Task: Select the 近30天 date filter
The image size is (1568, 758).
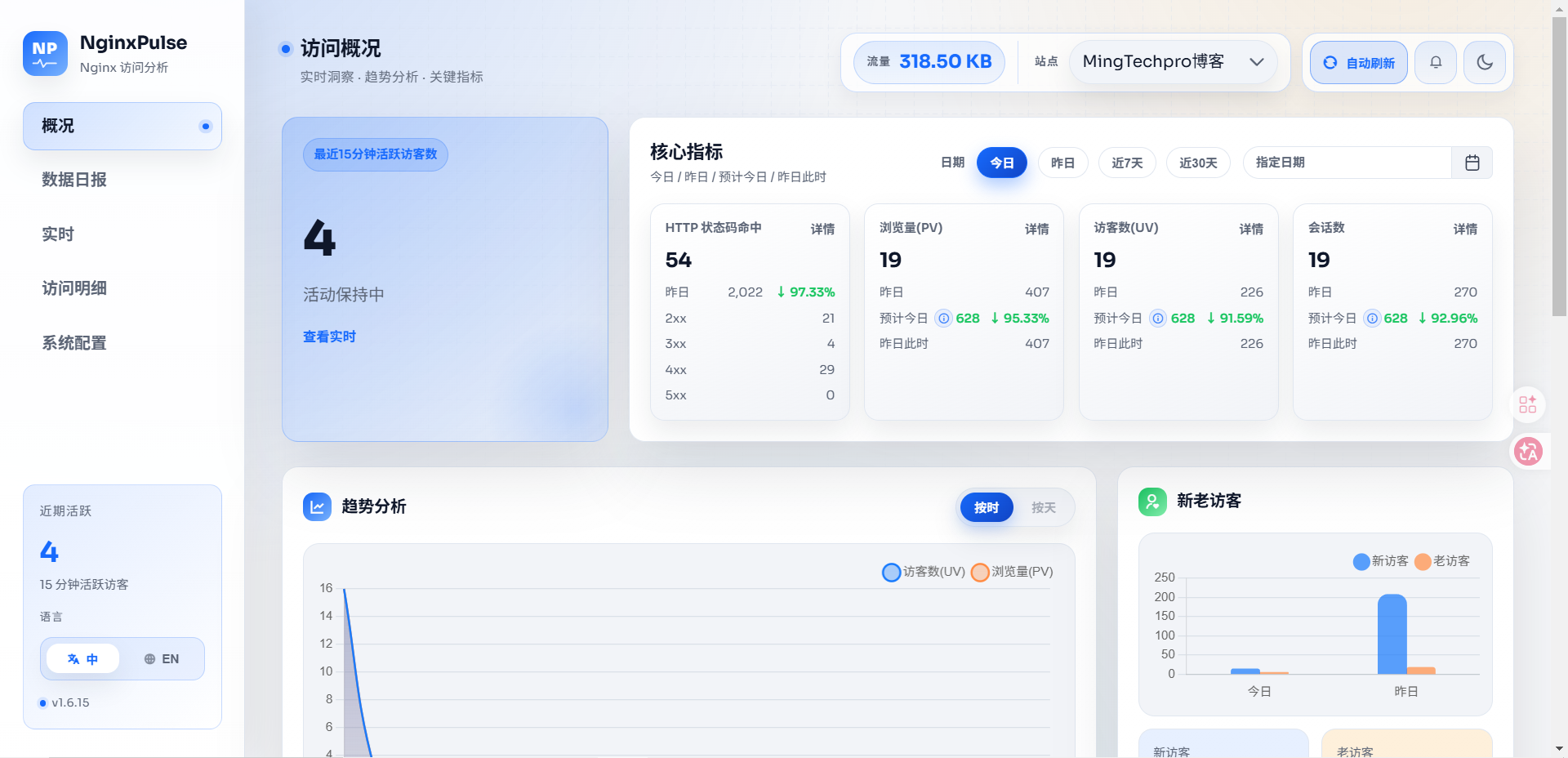Action: click(1198, 163)
